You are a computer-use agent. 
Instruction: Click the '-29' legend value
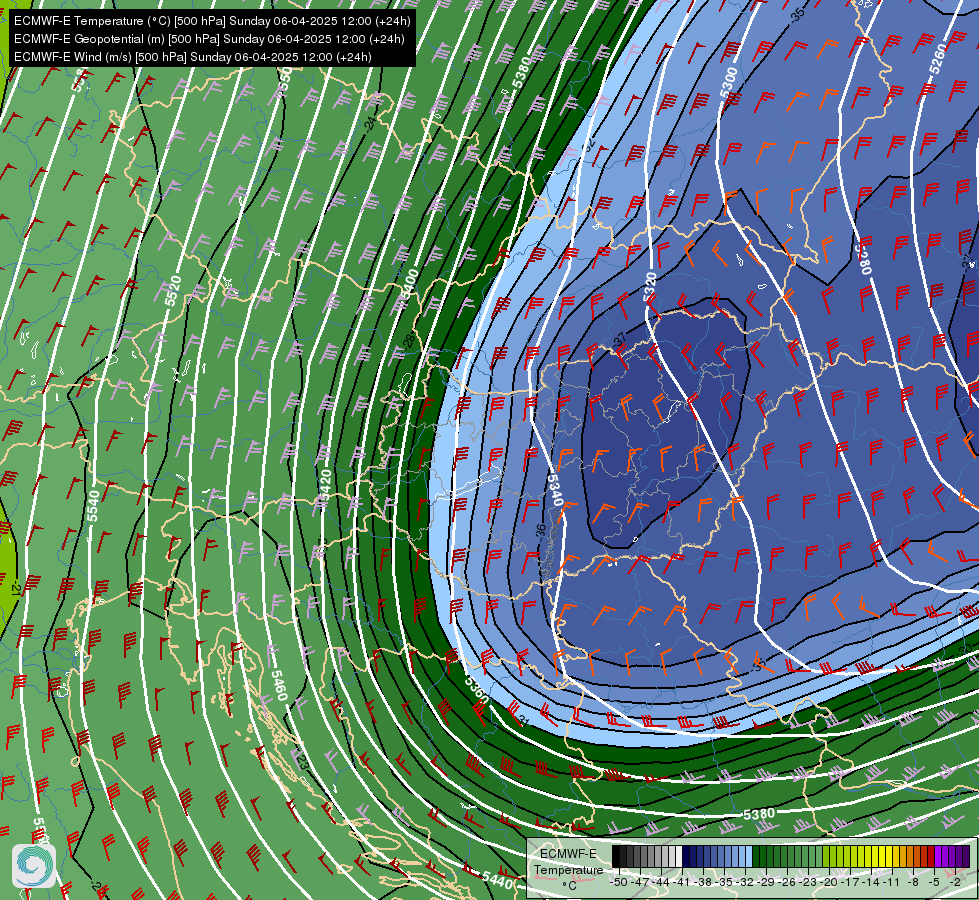coord(765,883)
